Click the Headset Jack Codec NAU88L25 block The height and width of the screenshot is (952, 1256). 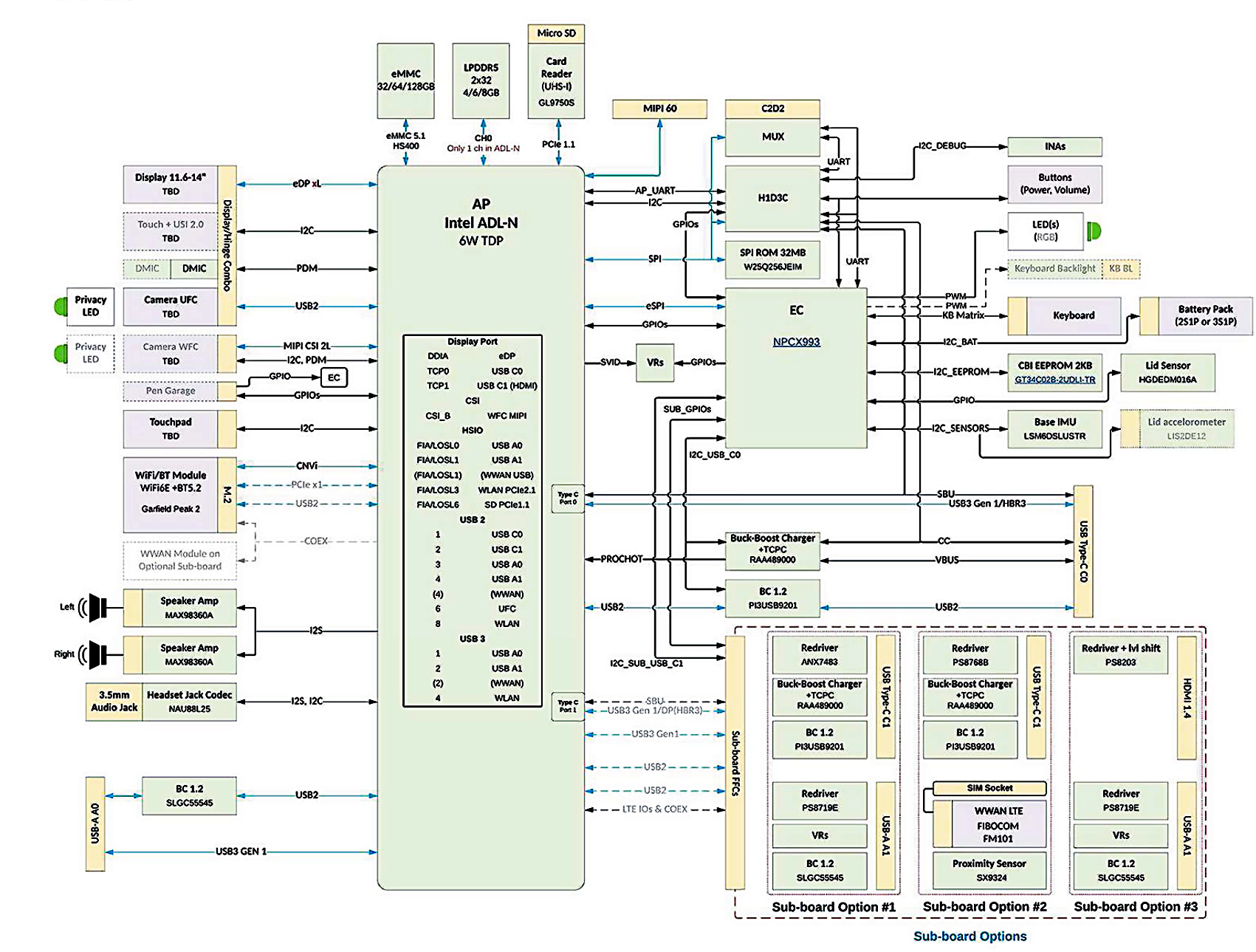pyautogui.click(x=190, y=702)
